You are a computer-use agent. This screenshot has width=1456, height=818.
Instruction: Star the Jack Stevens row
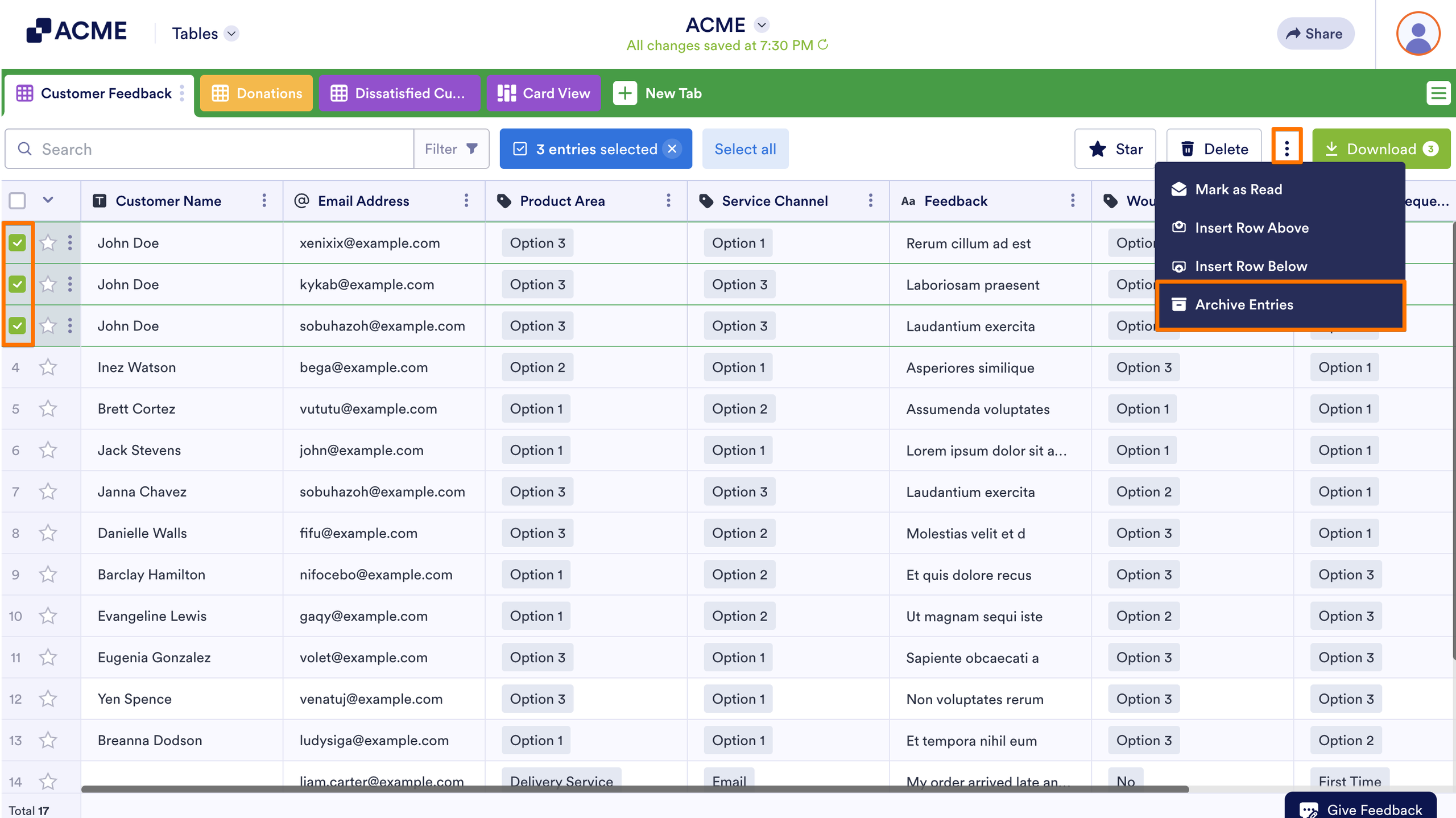pyautogui.click(x=48, y=451)
